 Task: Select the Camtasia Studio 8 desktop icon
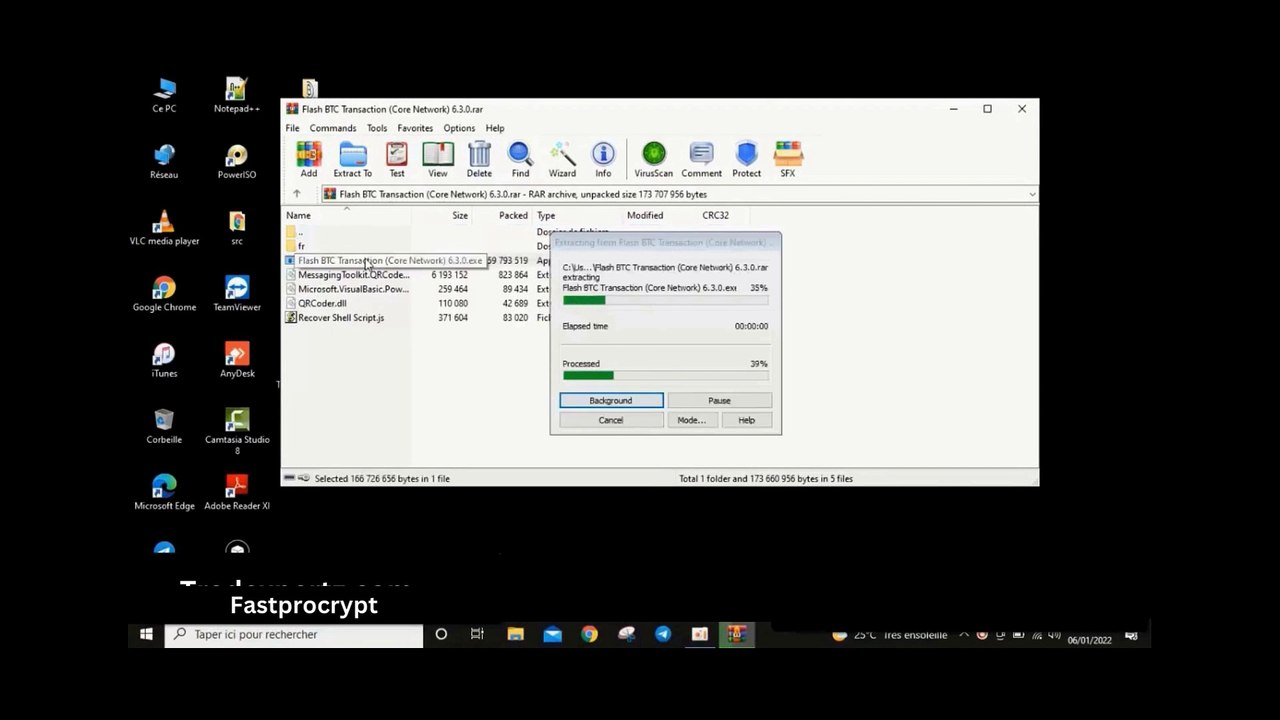coord(237,431)
